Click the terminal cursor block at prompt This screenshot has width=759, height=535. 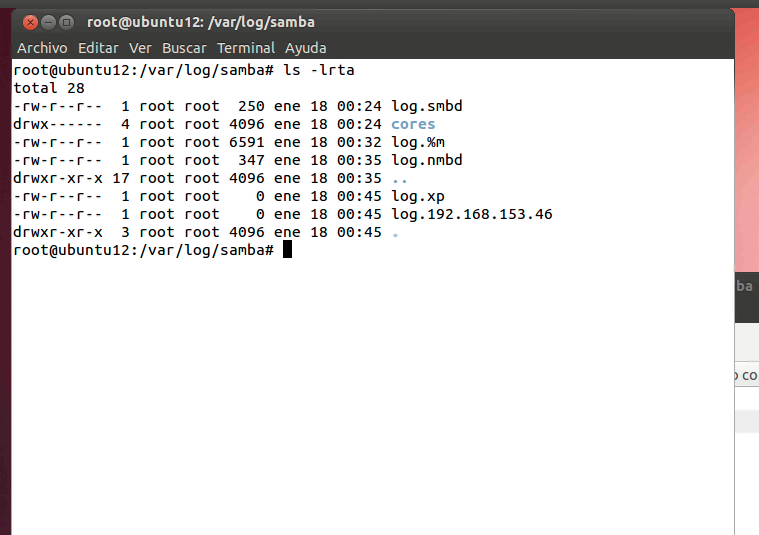[287, 250]
